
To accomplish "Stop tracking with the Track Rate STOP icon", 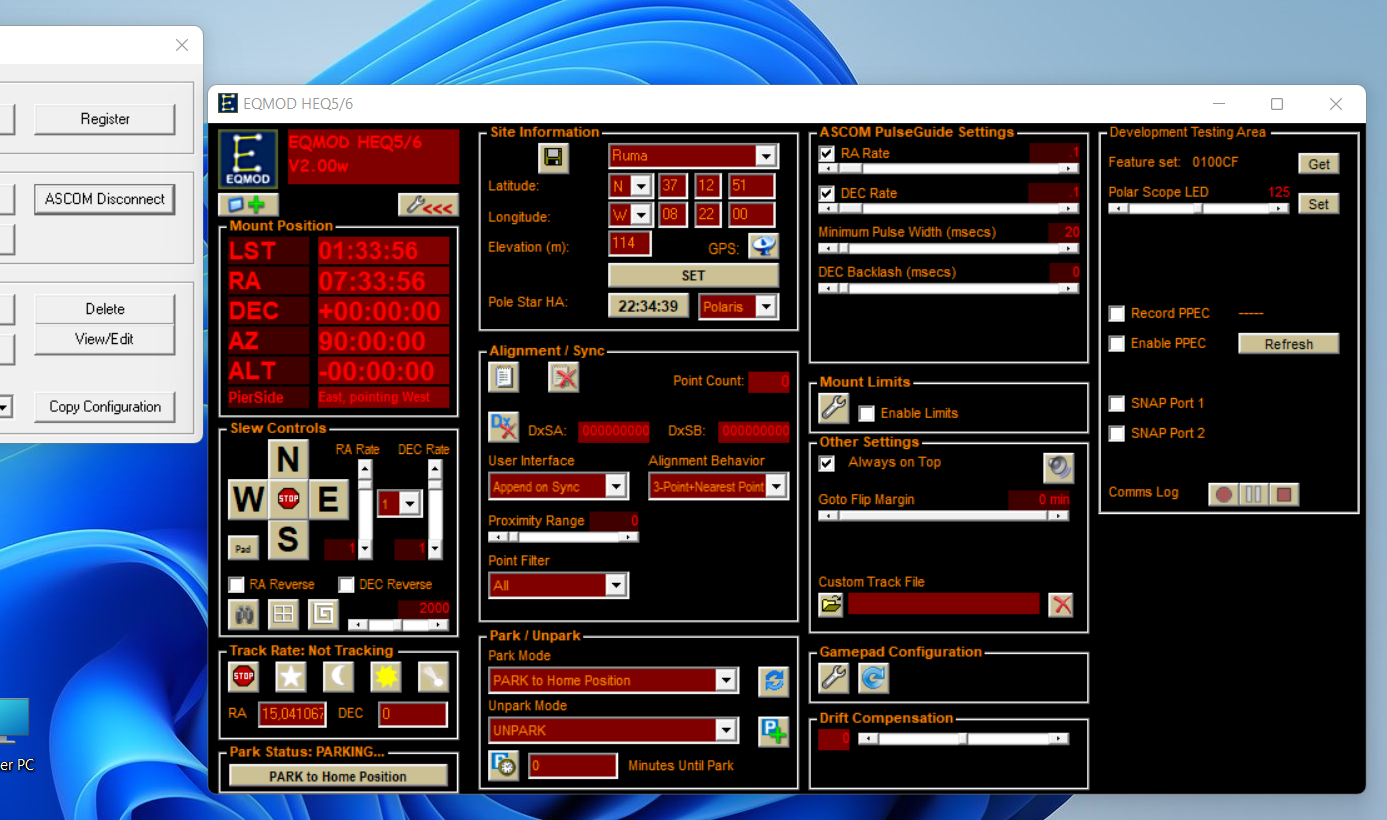I will pyautogui.click(x=244, y=677).
